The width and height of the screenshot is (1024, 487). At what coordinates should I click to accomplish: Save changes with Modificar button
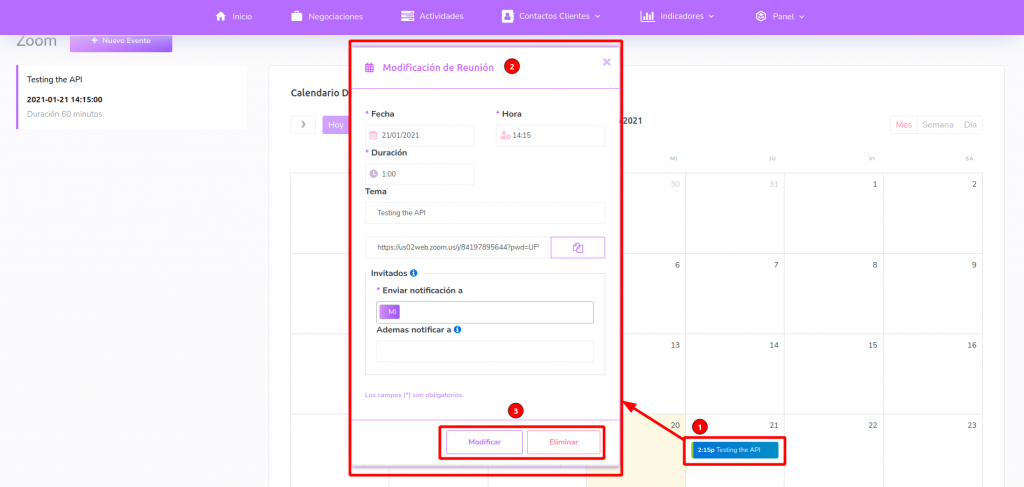(x=485, y=442)
